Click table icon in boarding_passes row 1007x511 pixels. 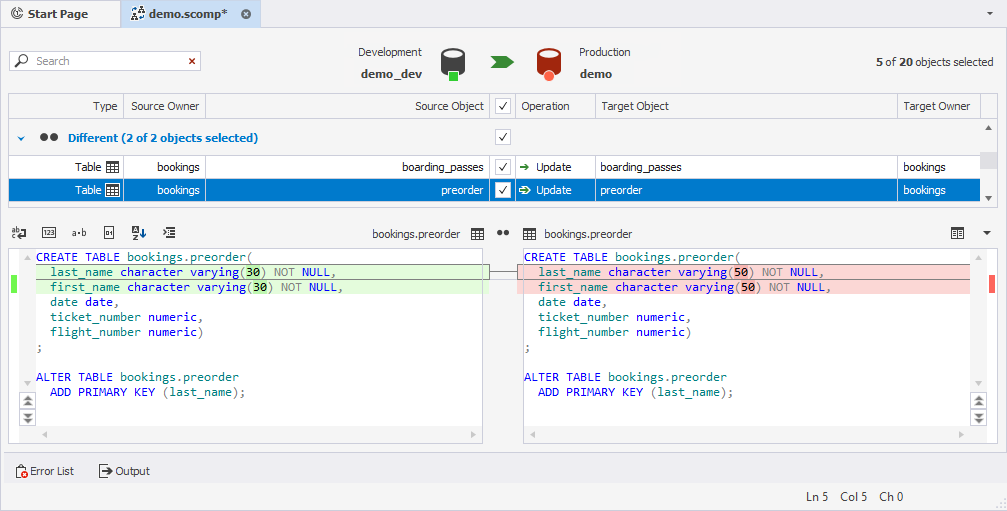[x=112, y=167]
